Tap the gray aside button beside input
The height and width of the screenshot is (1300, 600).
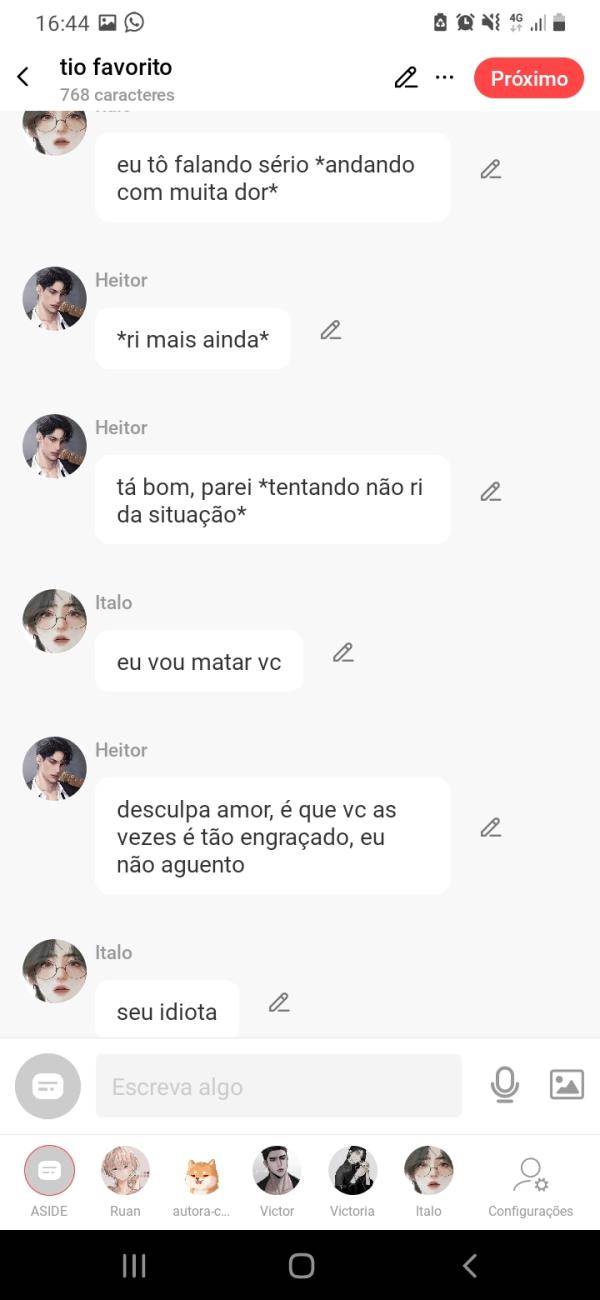(x=48, y=1086)
